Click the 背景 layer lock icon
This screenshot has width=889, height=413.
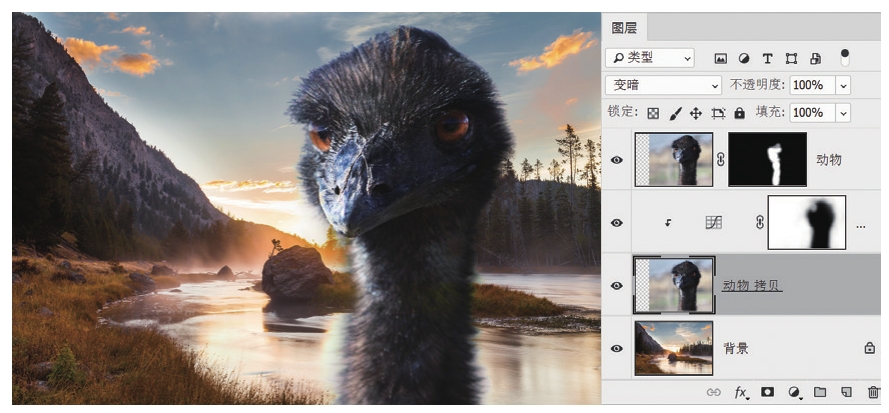coord(870,348)
